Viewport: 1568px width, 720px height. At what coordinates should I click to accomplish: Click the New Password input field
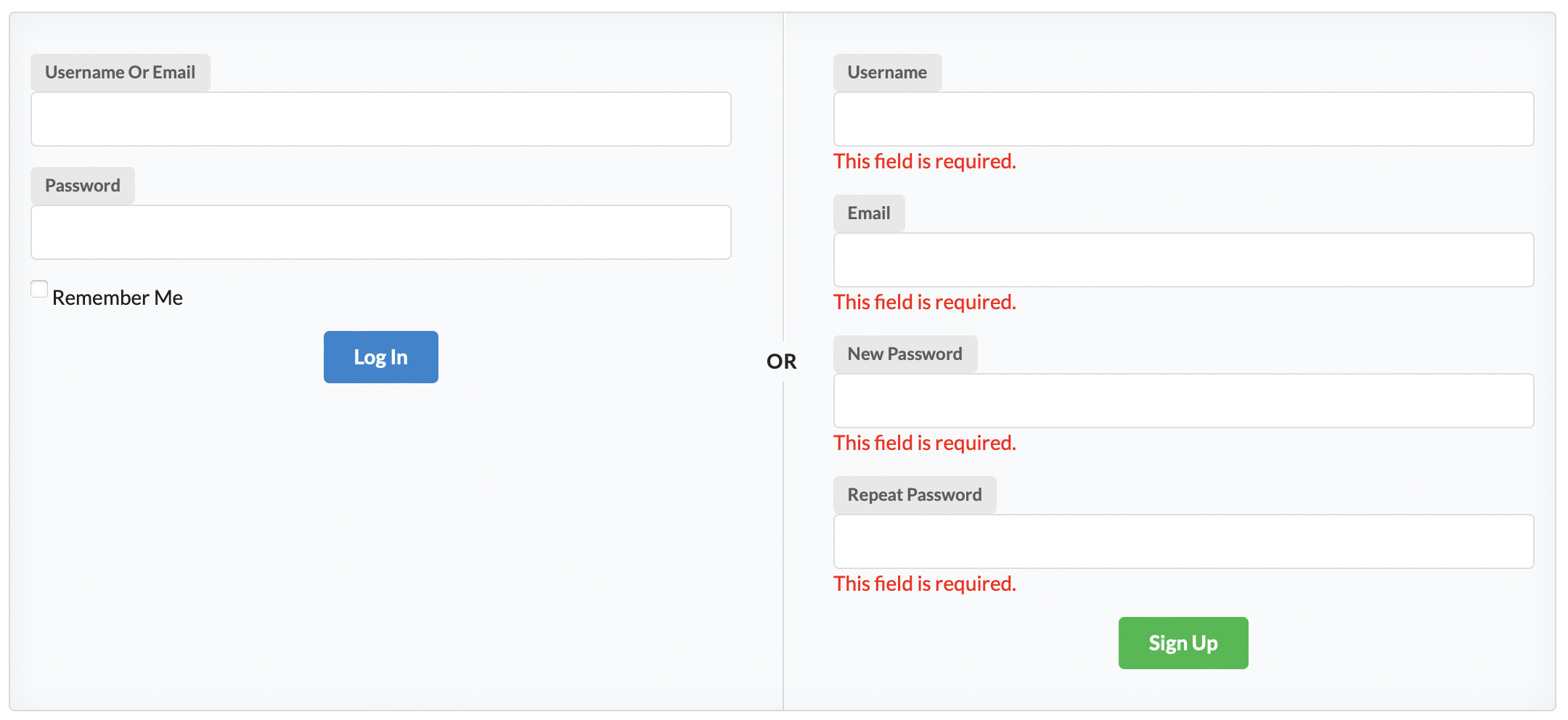tap(1183, 400)
